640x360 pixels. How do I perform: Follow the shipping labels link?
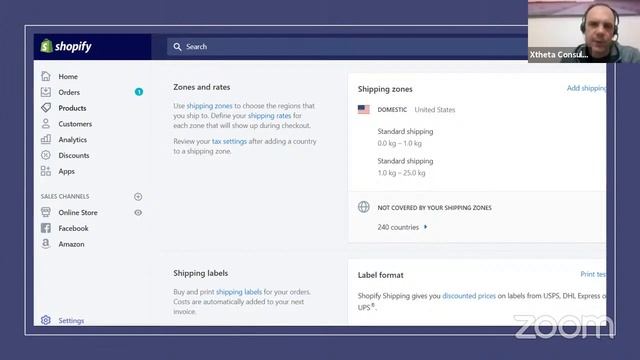coord(239,292)
